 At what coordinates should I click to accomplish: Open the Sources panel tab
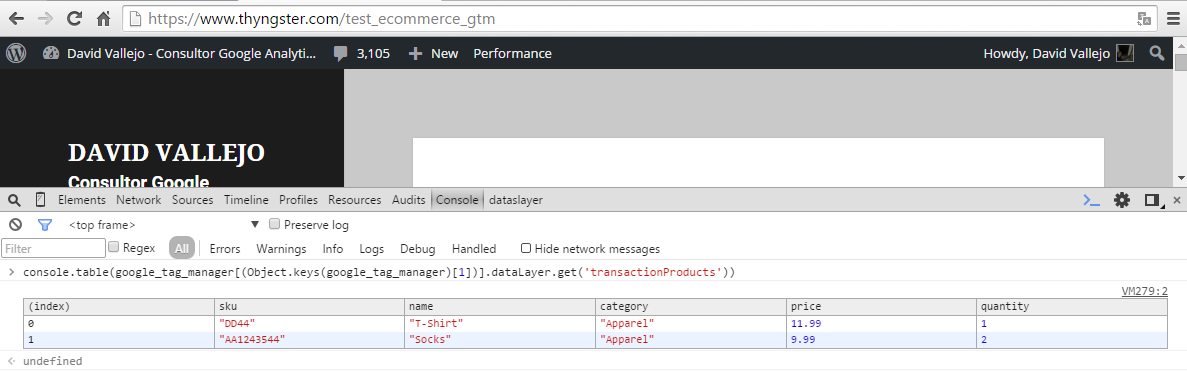coord(192,200)
